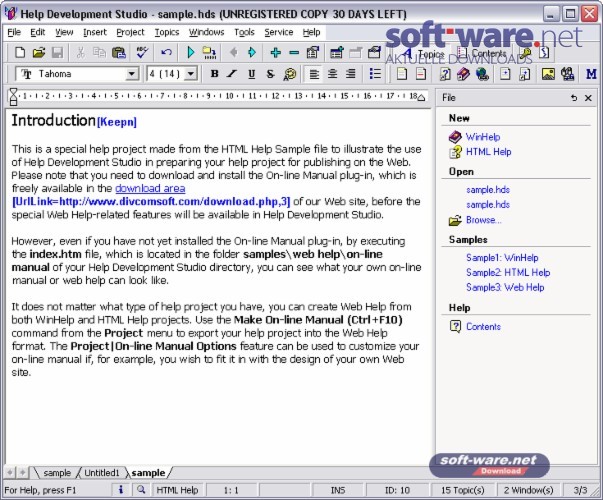Screen dimensions: 603x500
Task: Toggle strikethrough formatting
Action: point(270,73)
